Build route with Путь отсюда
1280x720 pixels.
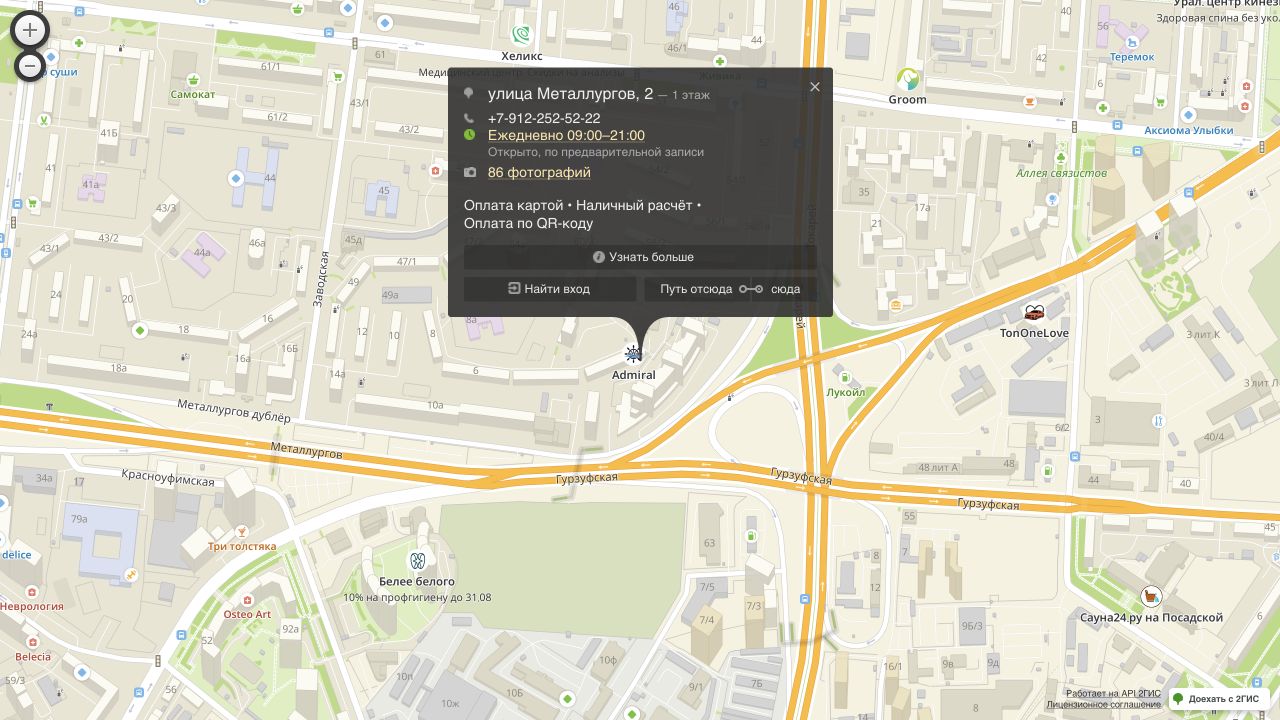point(696,289)
